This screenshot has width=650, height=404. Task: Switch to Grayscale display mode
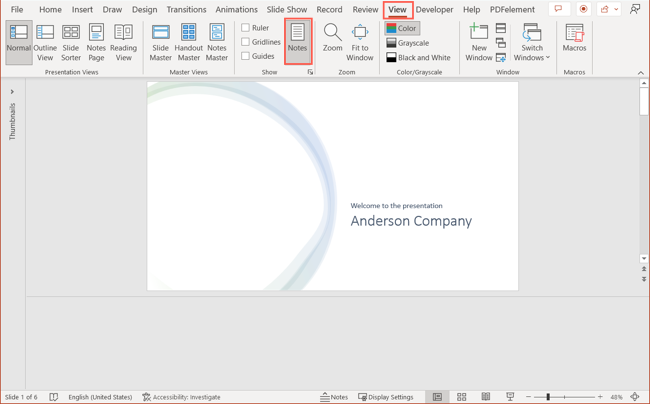pyautogui.click(x=407, y=43)
